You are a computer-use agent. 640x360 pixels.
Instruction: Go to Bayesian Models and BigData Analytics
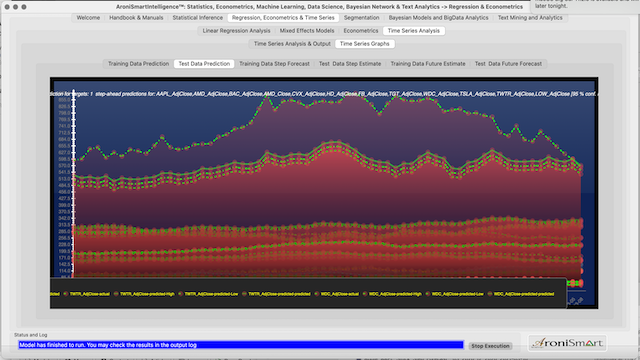click(x=438, y=18)
